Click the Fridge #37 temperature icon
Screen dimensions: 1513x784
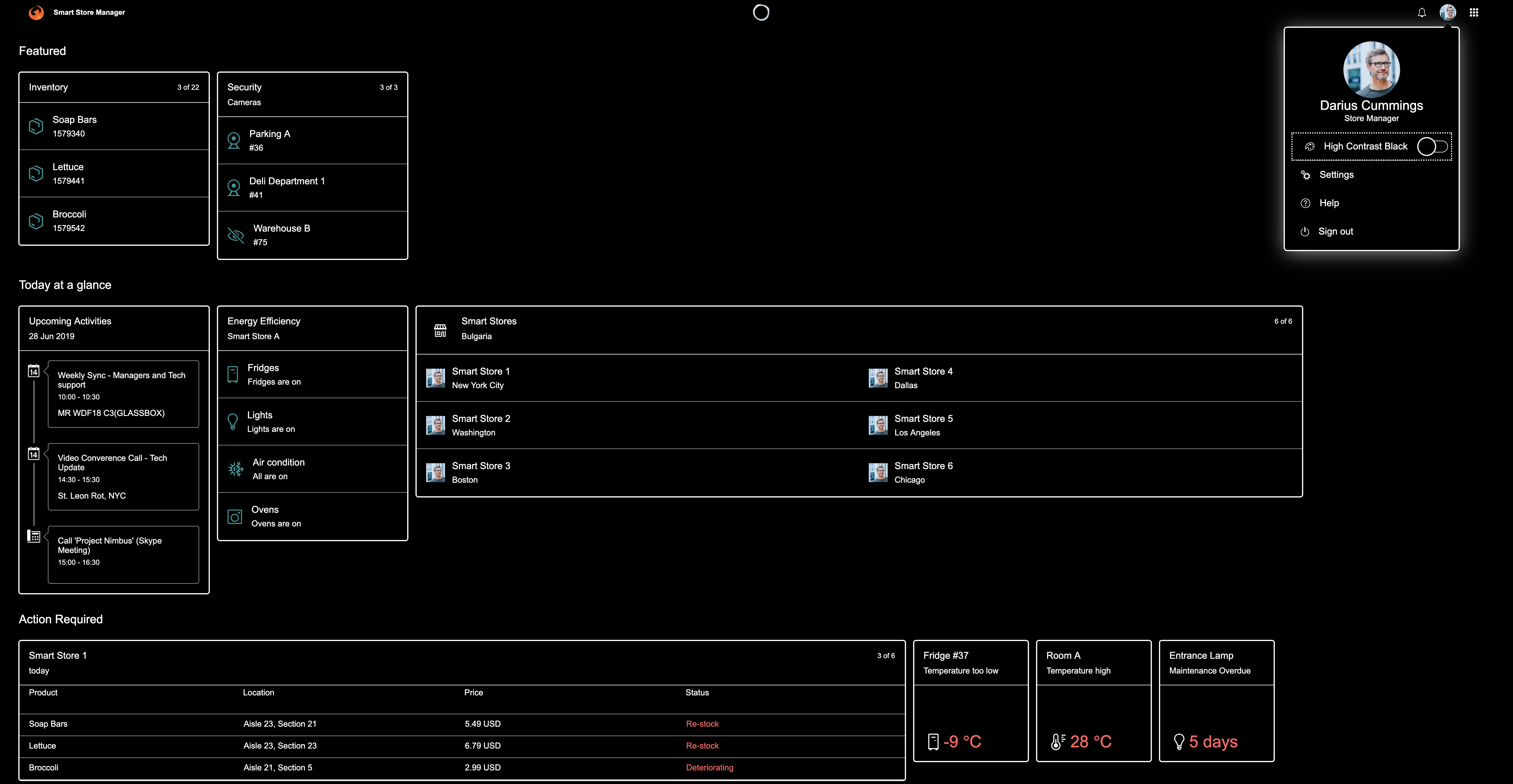pos(933,742)
